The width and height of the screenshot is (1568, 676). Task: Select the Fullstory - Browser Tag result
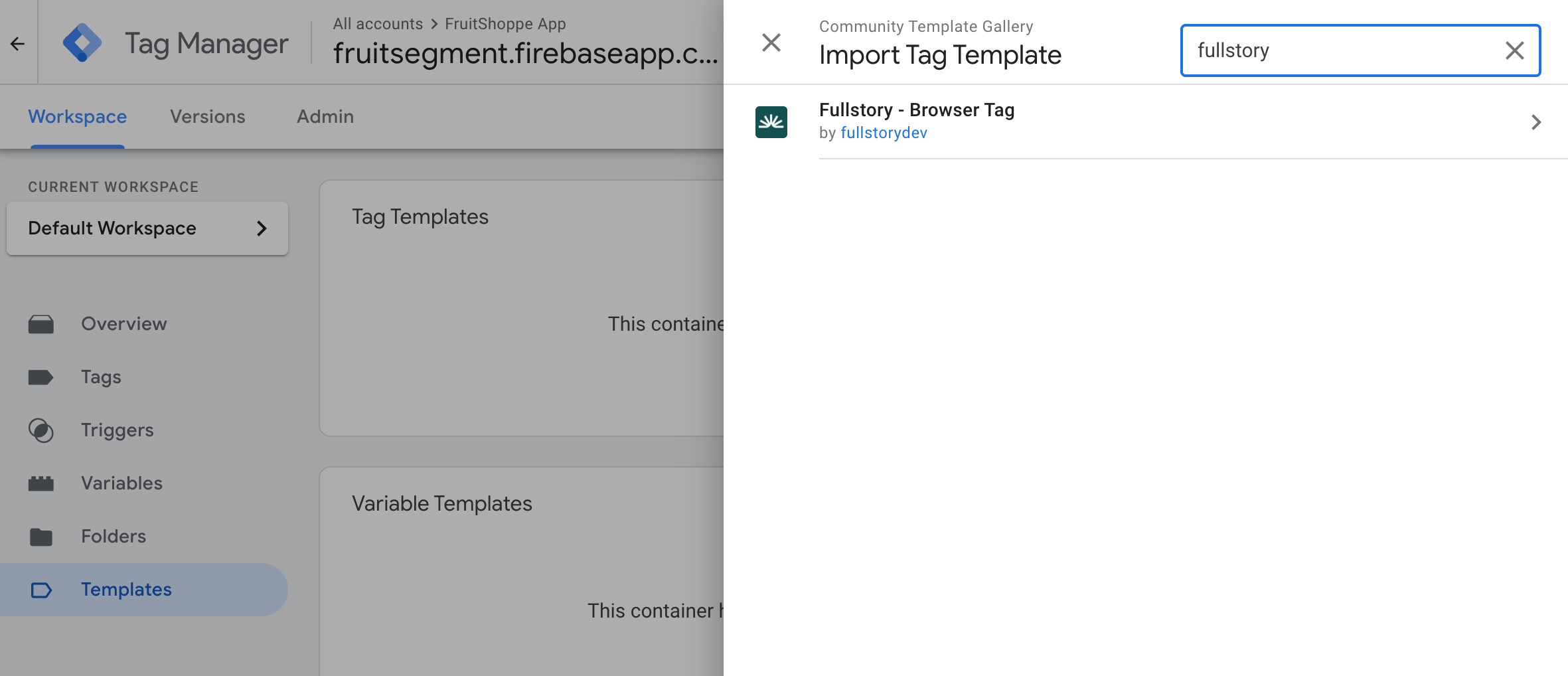tap(1146, 122)
